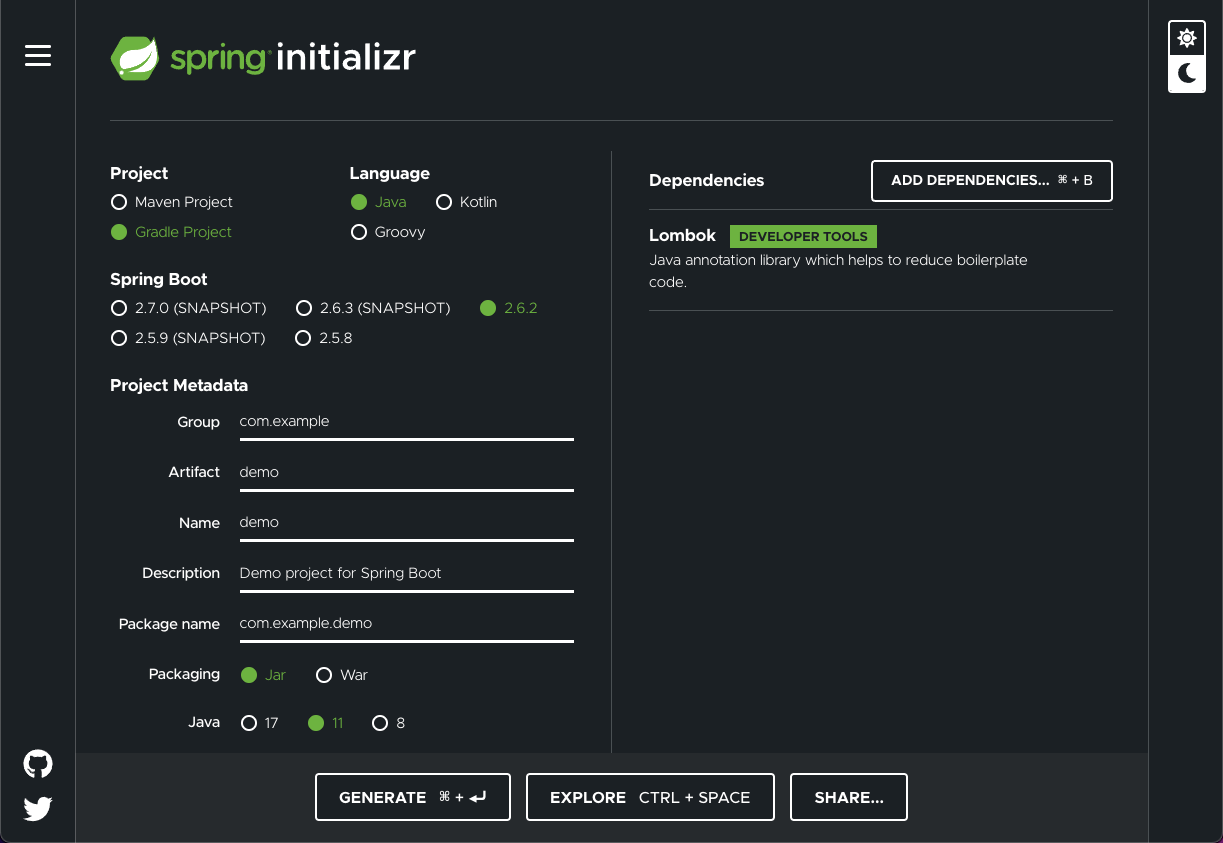
Task: Choose Java version 8
Action: pos(389,723)
